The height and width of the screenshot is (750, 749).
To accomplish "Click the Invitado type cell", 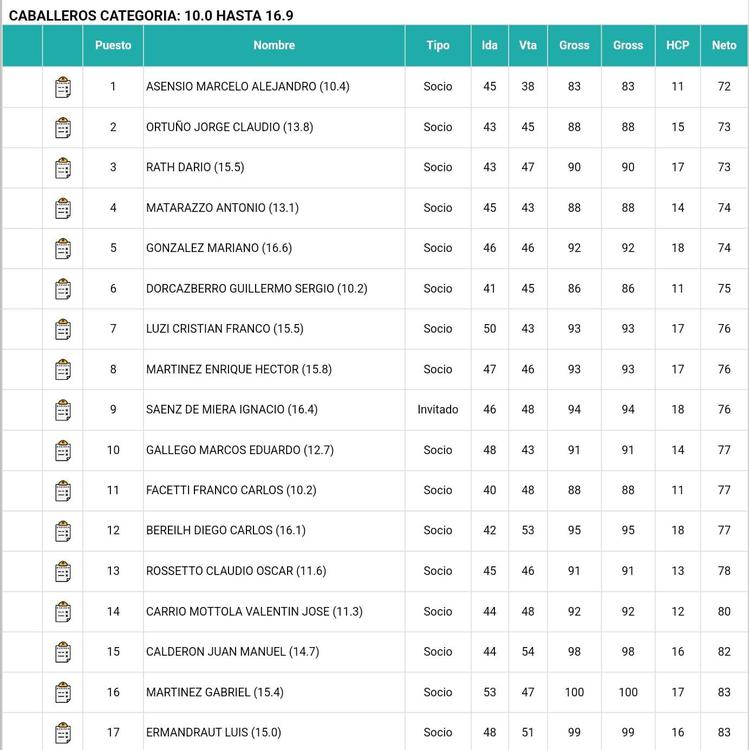I will pyautogui.click(x=438, y=410).
